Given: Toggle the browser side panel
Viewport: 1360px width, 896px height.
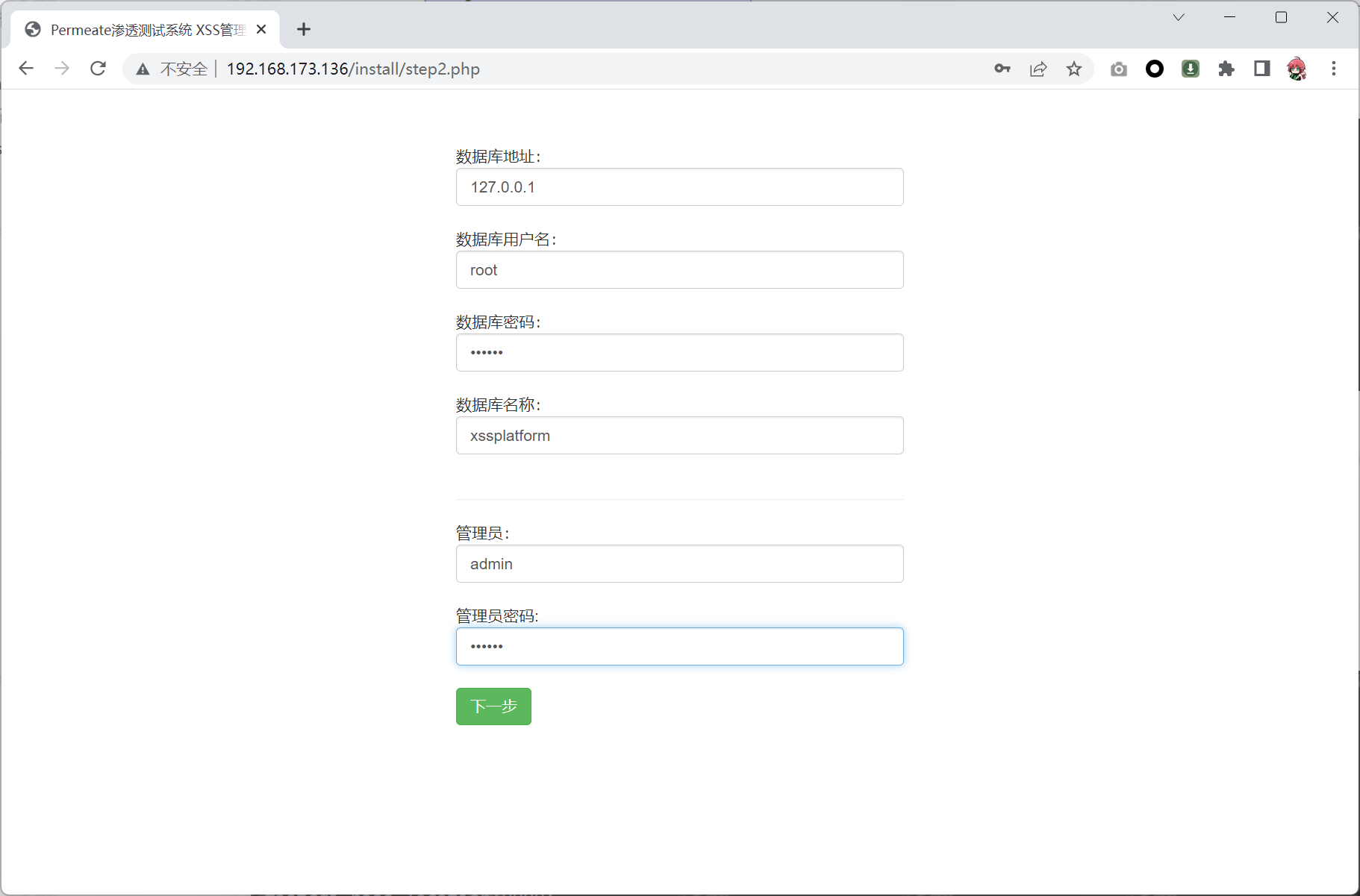Looking at the screenshot, I should 1261,69.
